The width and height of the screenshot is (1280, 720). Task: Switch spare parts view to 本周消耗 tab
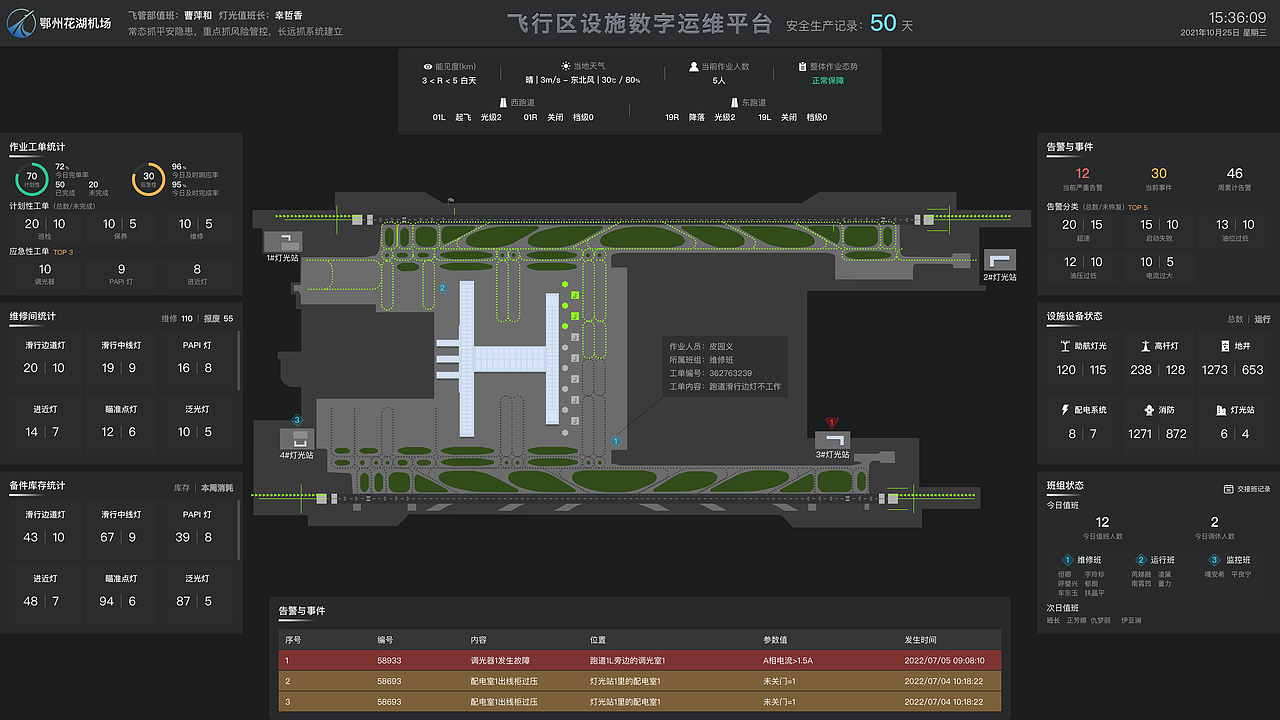(217, 488)
